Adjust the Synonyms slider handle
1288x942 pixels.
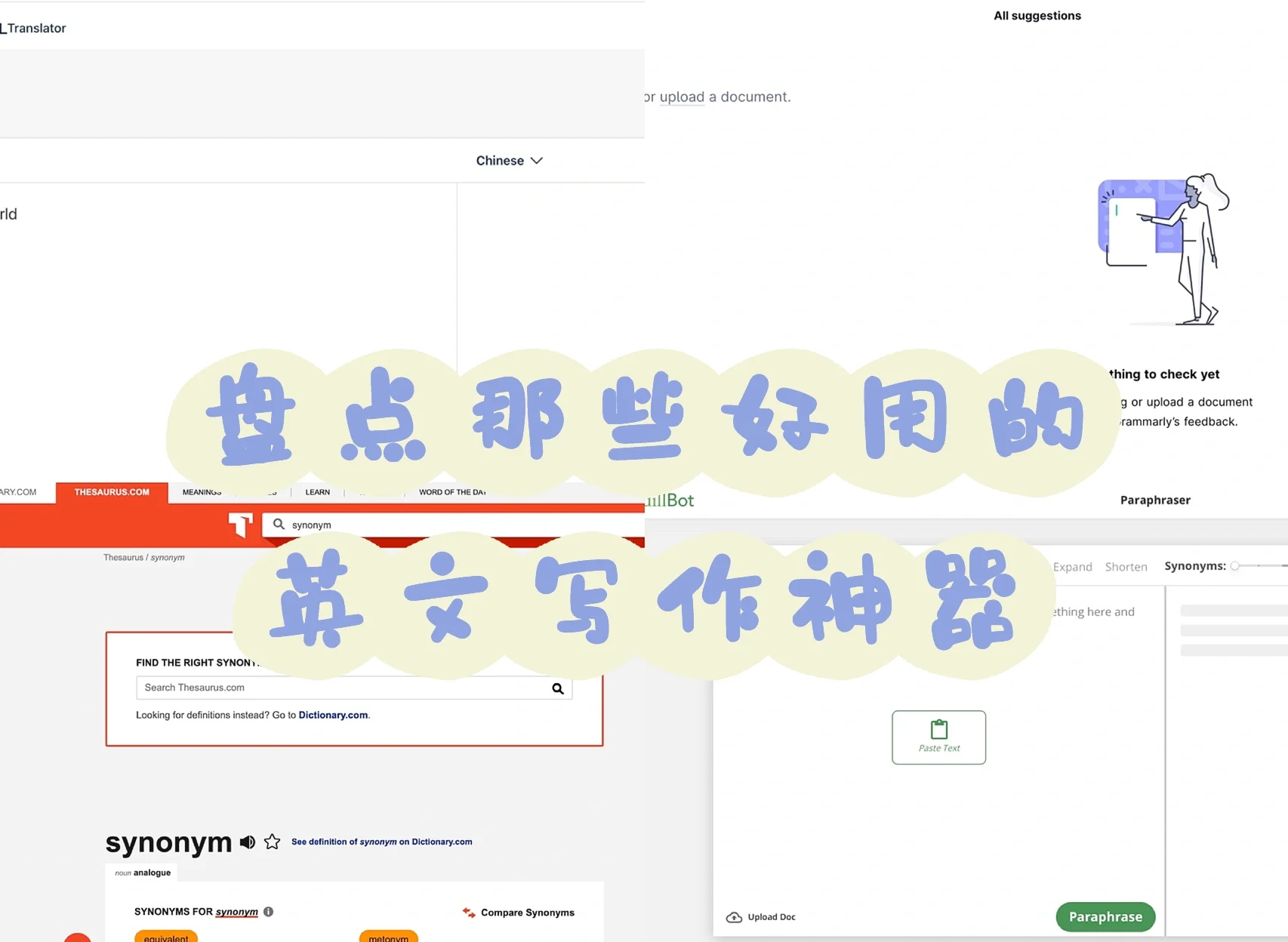(x=1235, y=566)
